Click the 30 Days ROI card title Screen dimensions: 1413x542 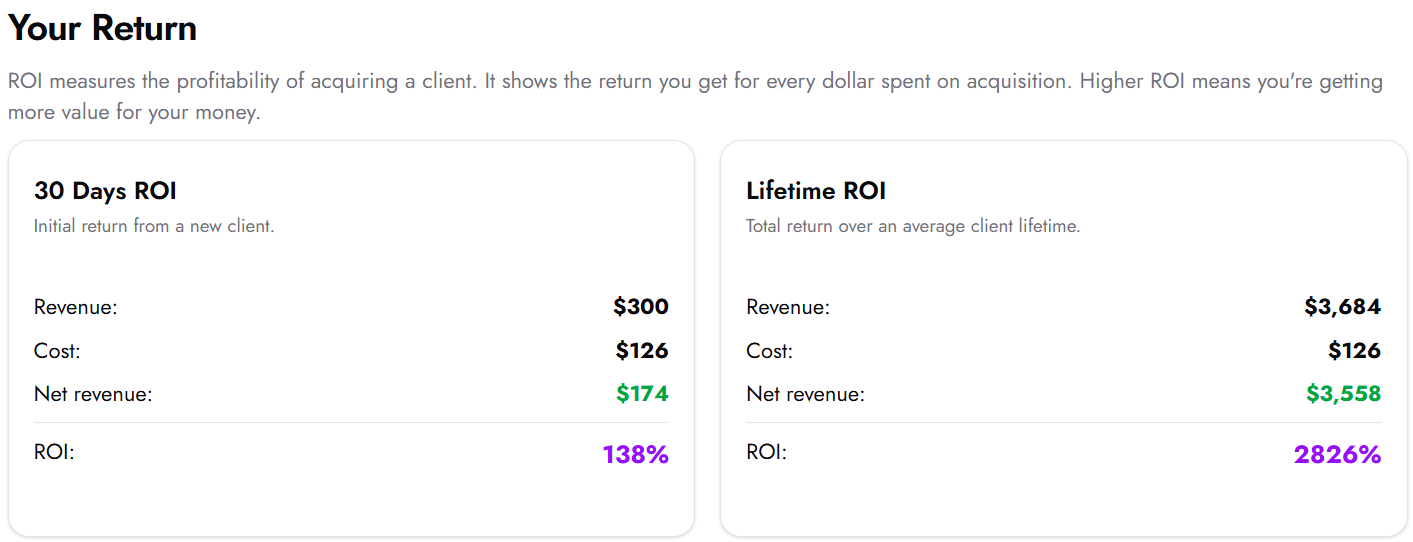(x=105, y=191)
